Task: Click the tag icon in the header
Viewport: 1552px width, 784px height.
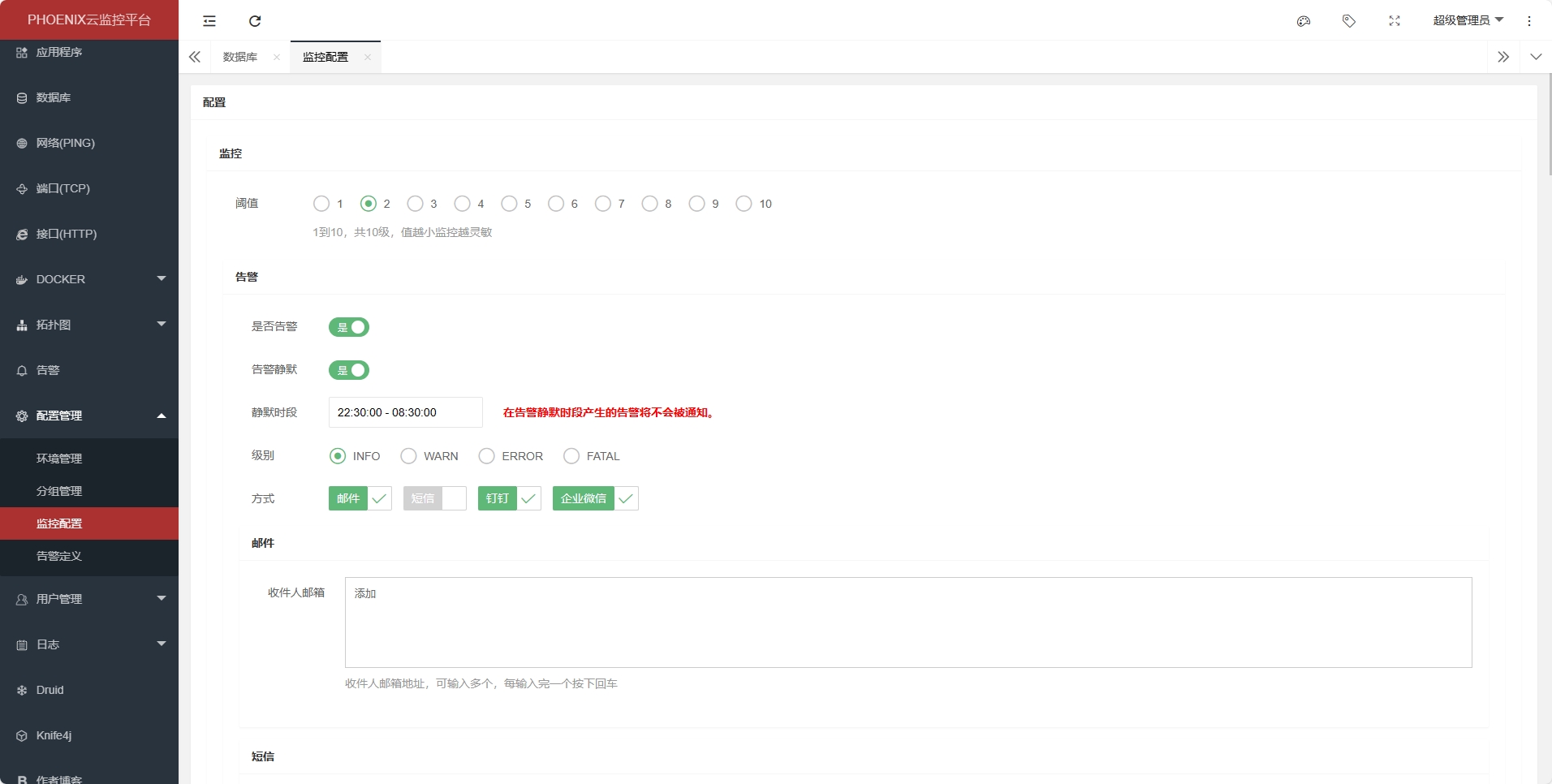Action: (1349, 20)
